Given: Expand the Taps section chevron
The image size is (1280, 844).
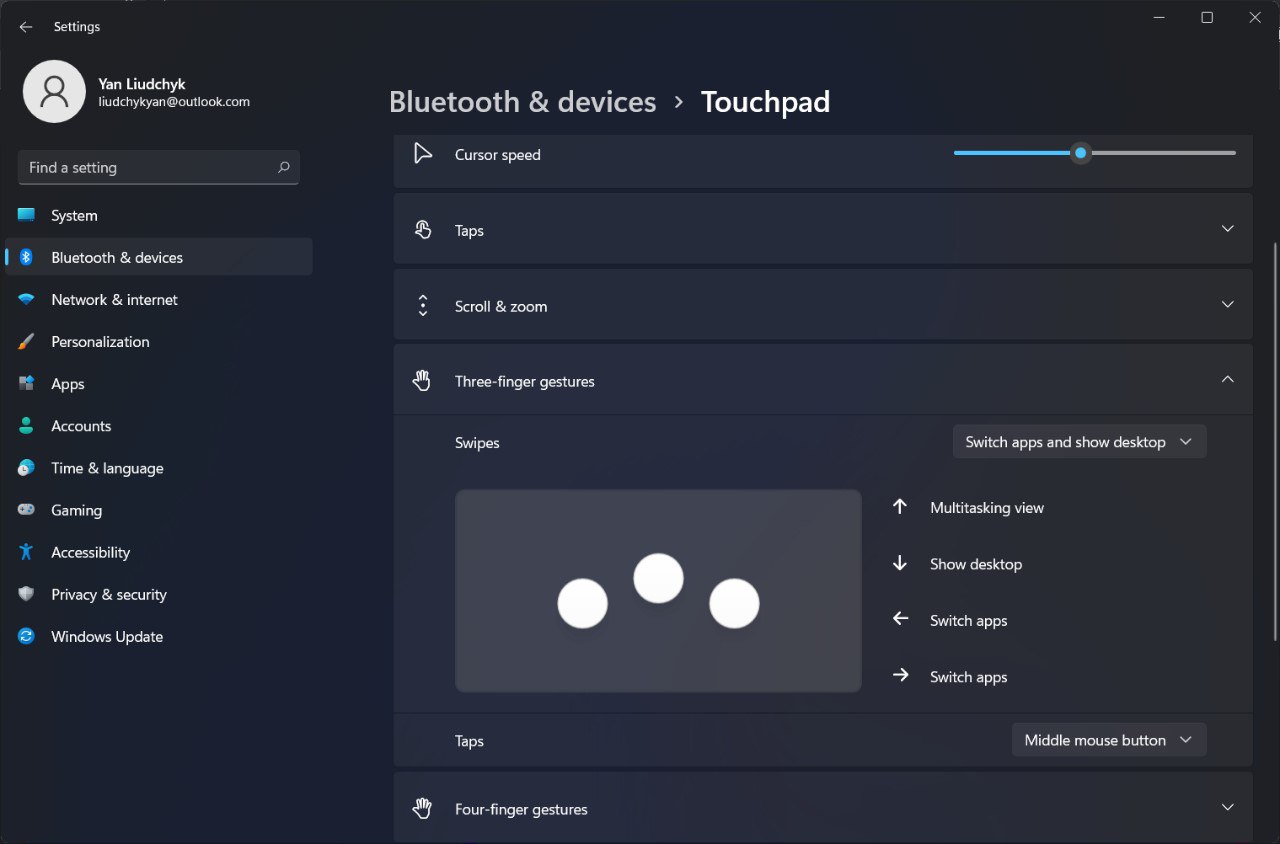Looking at the screenshot, I should pos(1228,229).
